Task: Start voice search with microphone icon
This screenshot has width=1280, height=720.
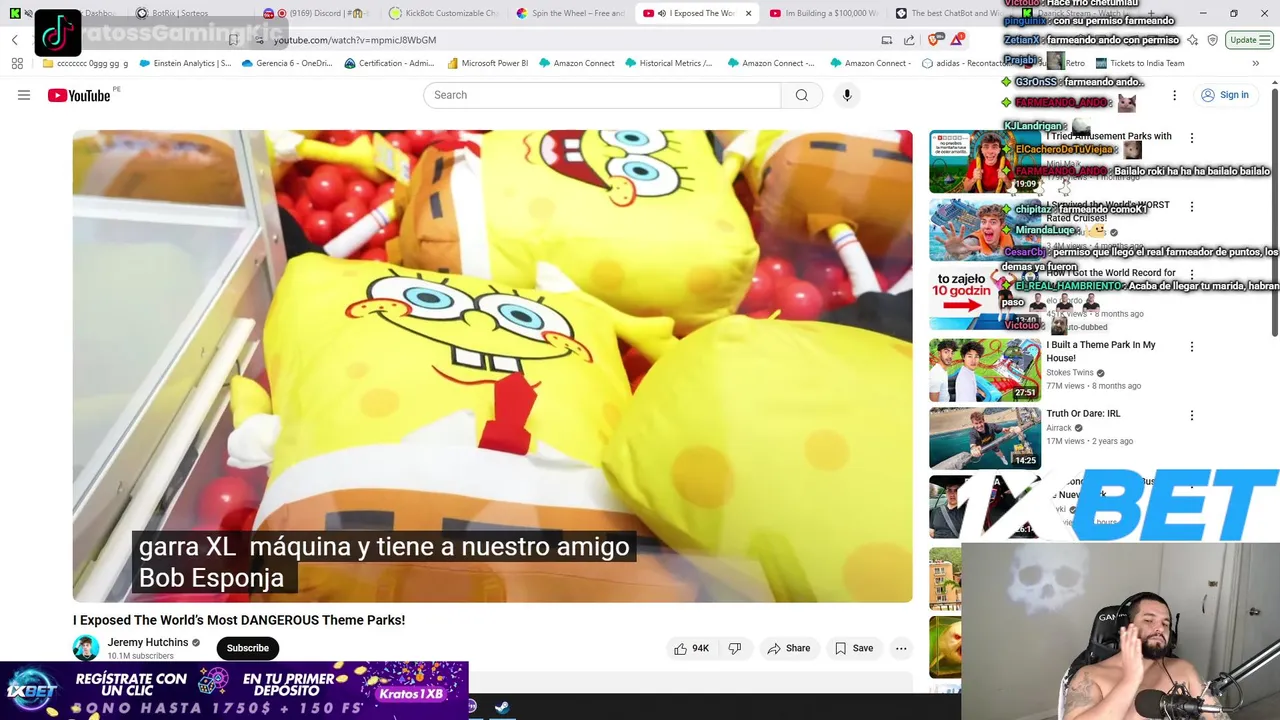Action: pos(847,95)
